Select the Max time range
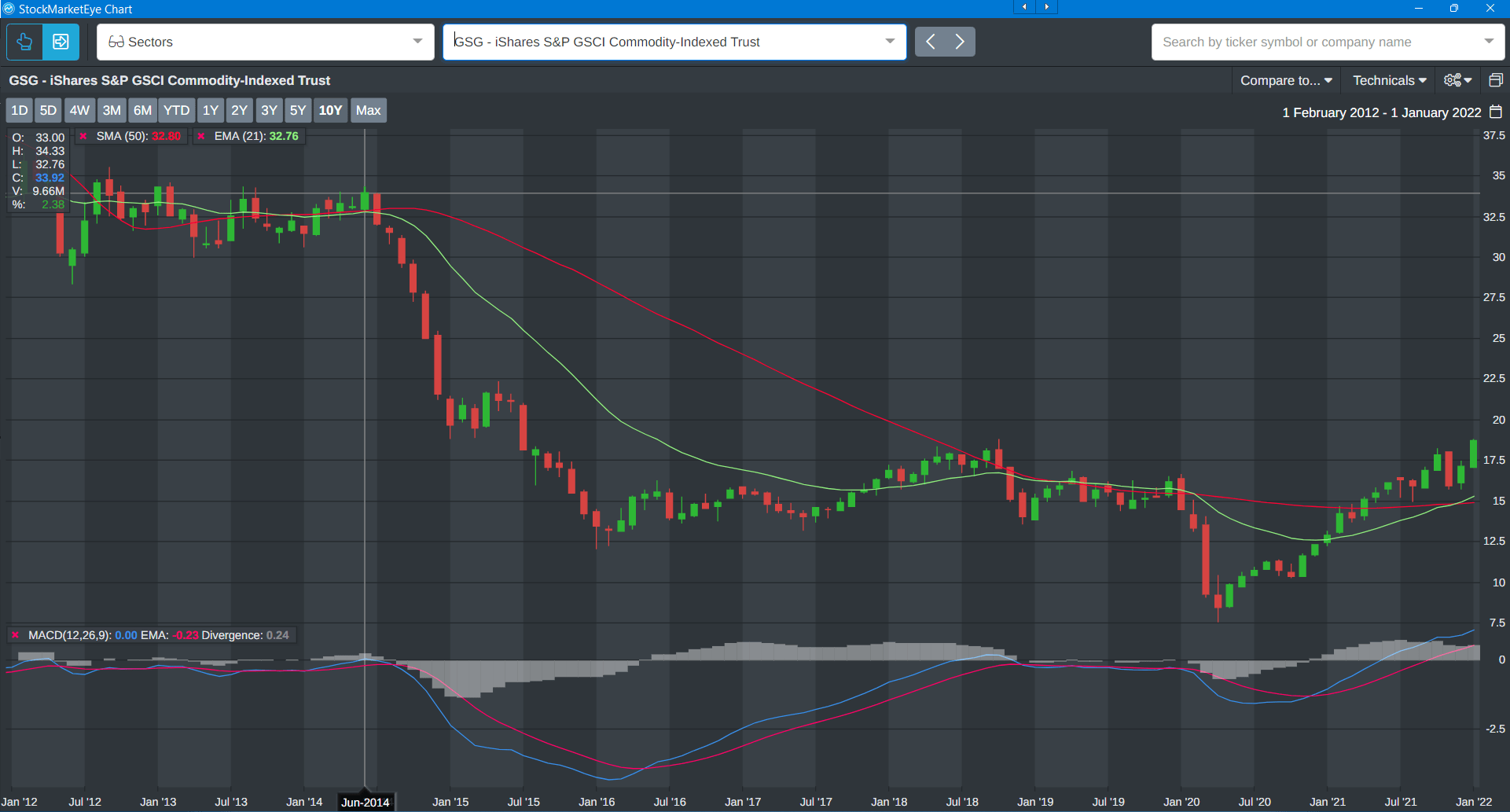The height and width of the screenshot is (812, 1510). click(368, 110)
